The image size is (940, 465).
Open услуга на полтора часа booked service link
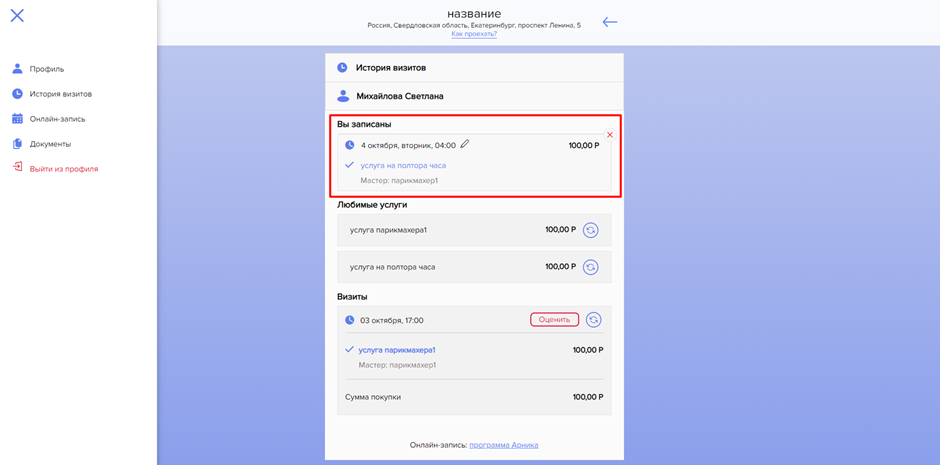(403, 165)
